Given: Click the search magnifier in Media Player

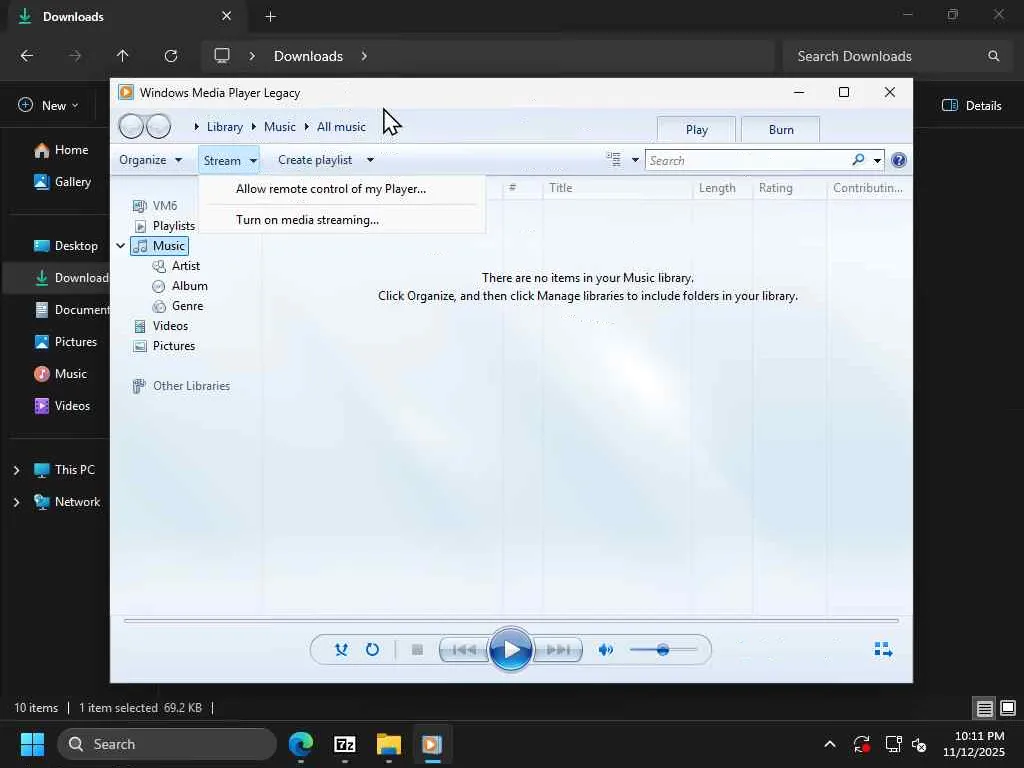Looking at the screenshot, I should (858, 160).
